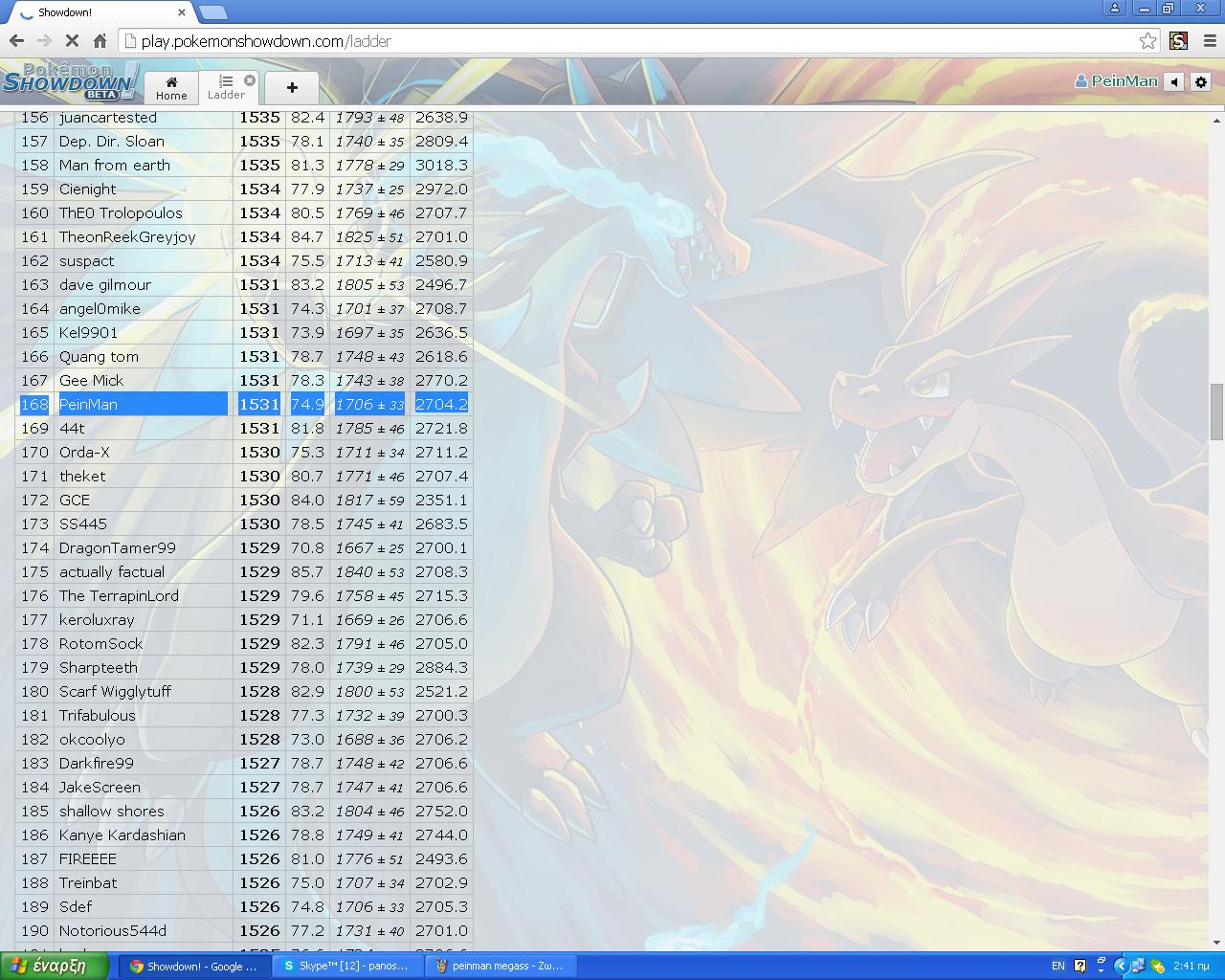Select player name juancartested

(x=108, y=117)
